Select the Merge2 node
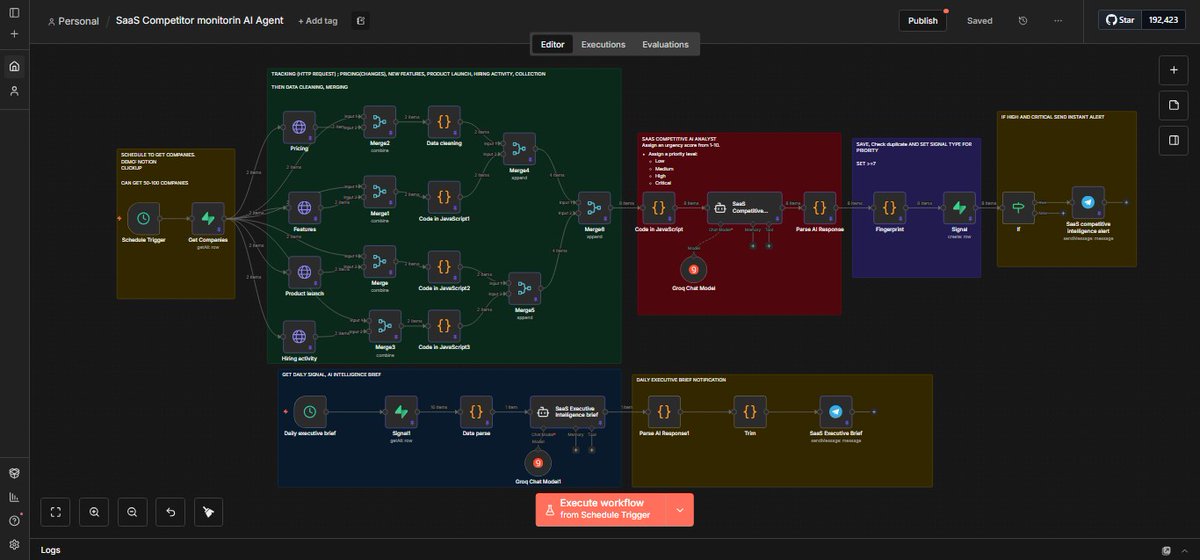This screenshot has height=560, width=1200. (x=379, y=121)
